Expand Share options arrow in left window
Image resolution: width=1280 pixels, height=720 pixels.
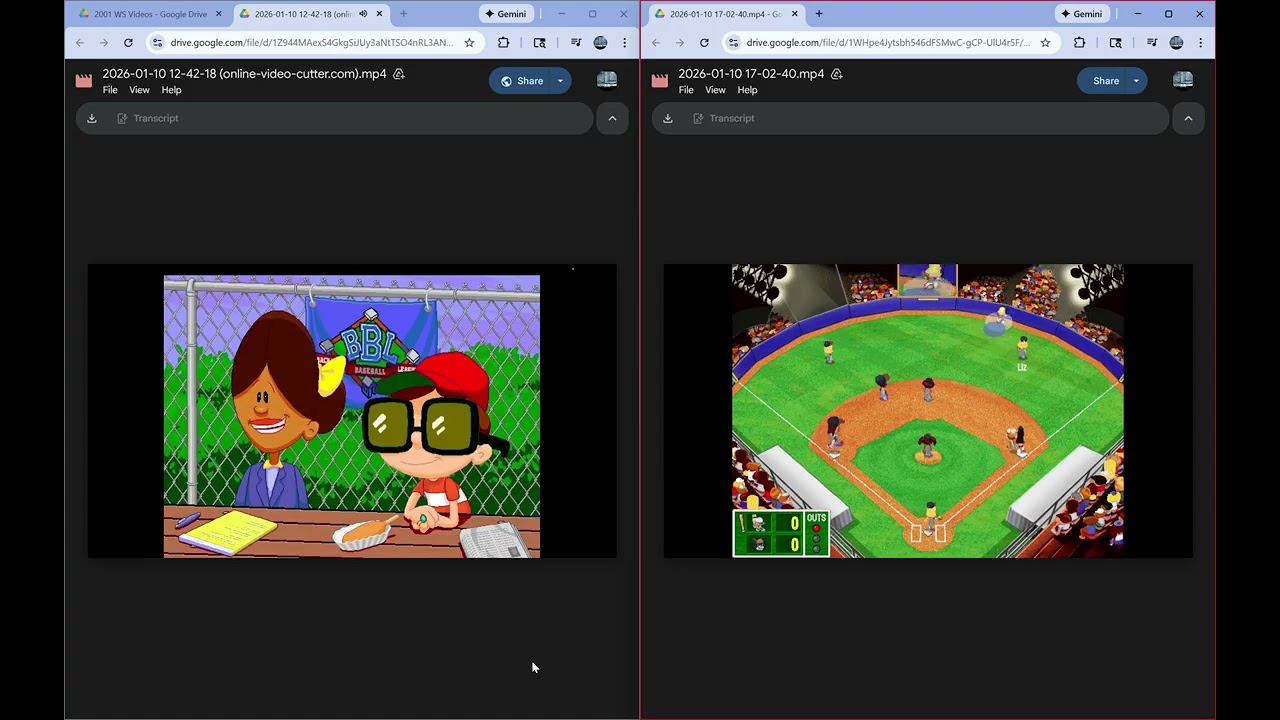[560, 81]
